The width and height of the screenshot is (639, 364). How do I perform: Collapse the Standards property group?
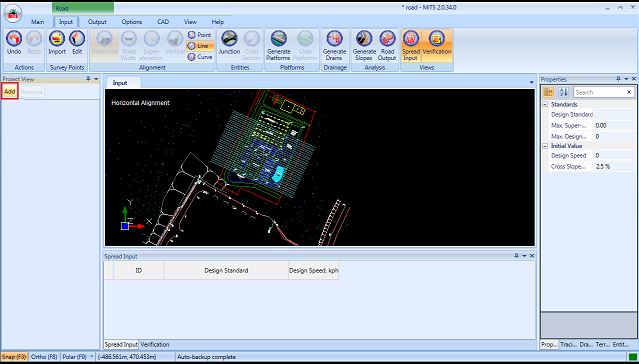[545, 104]
